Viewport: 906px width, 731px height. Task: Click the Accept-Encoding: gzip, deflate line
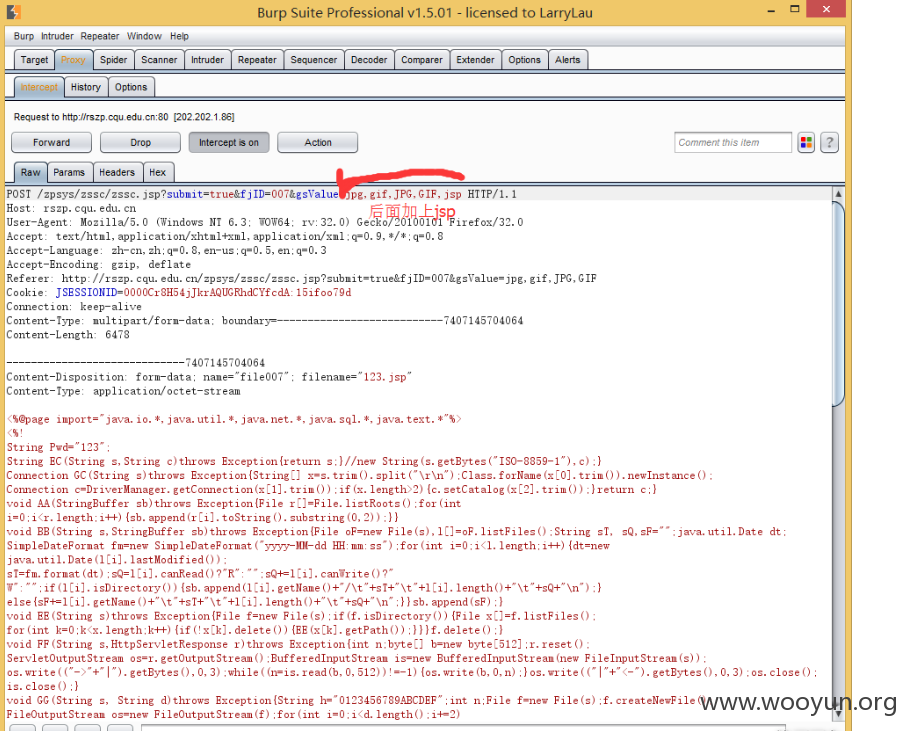coord(98,264)
